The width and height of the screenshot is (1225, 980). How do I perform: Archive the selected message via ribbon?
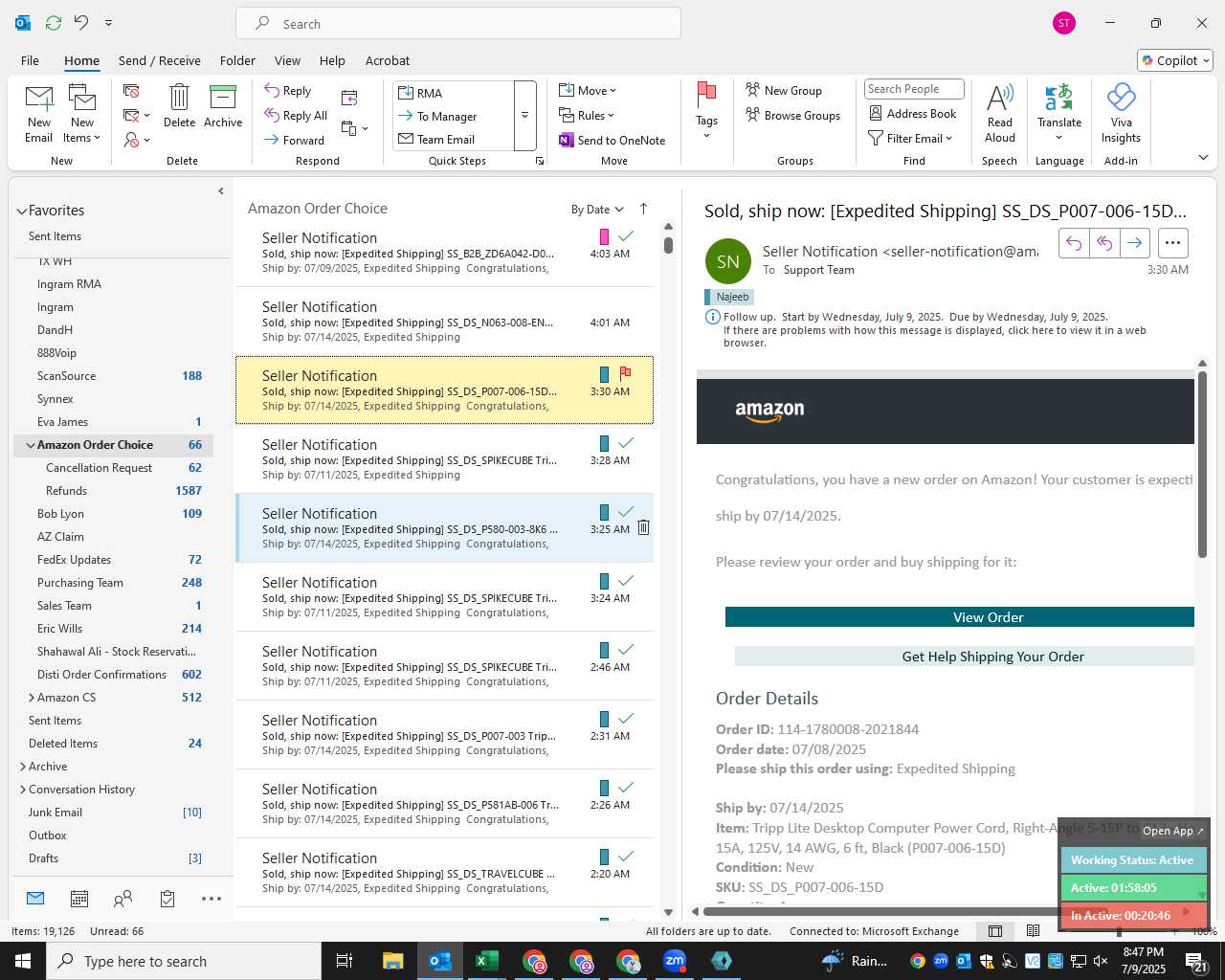(x=223, y=105)
